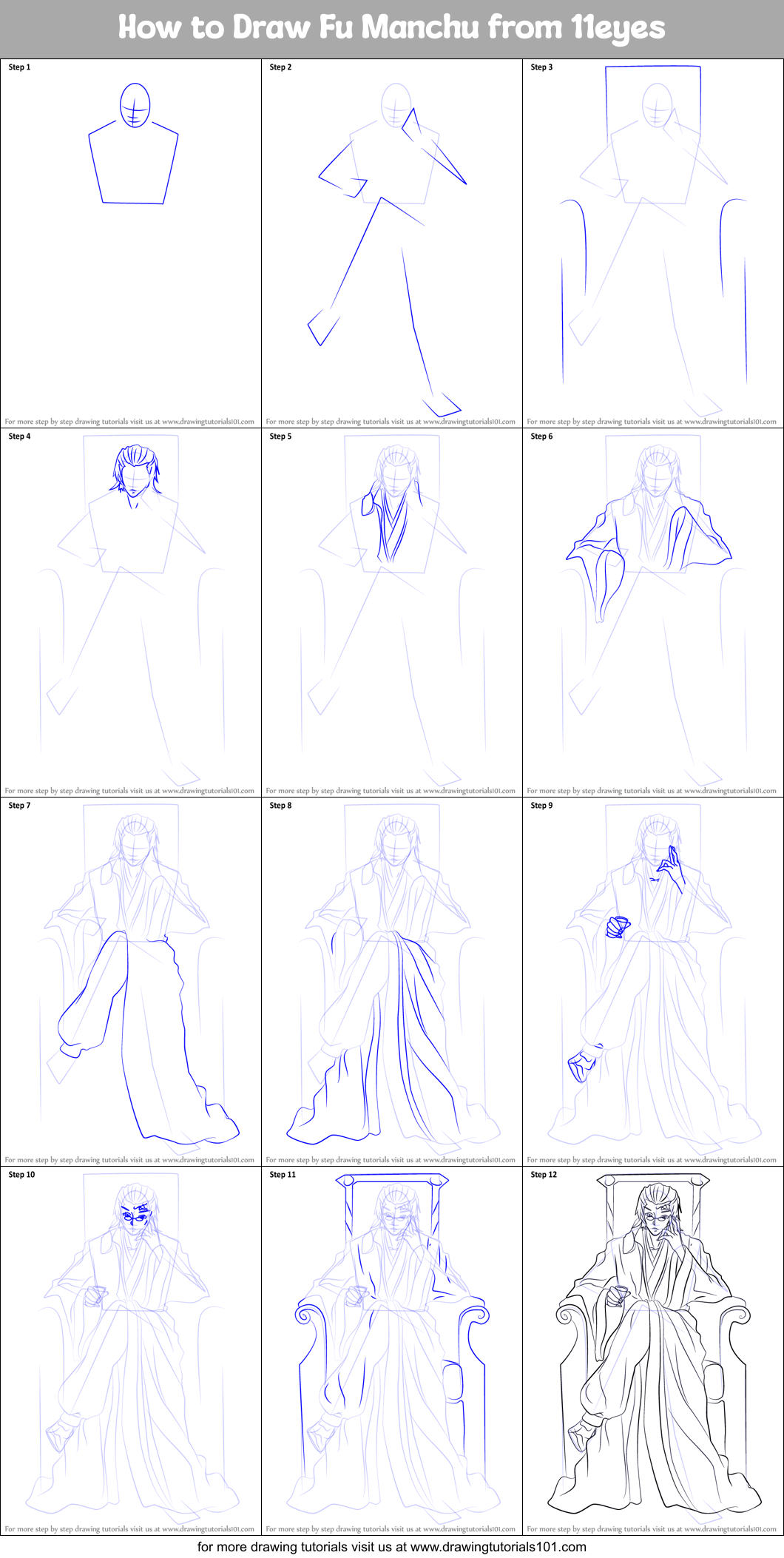Click the 'Step 1' label
The image size is (784, 1558).
(x=19, y=67)
